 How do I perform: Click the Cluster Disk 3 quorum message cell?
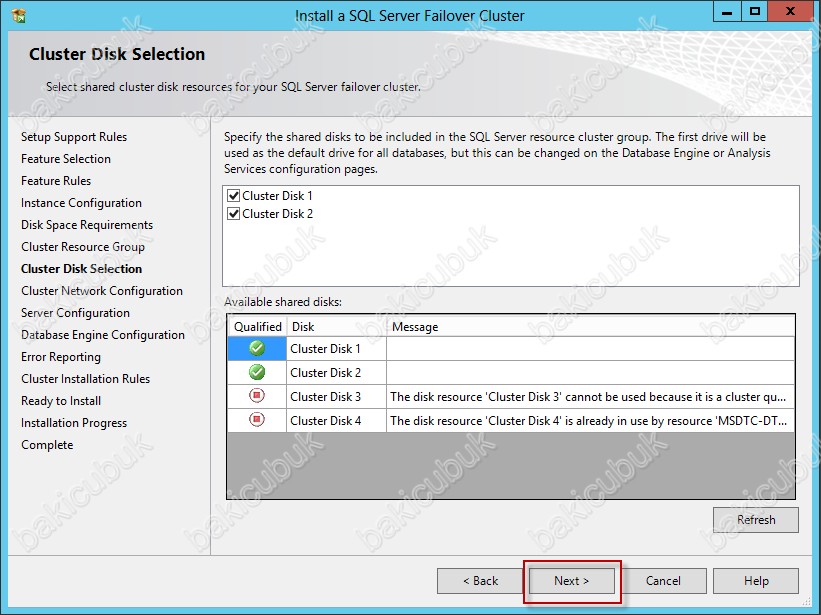(591, 397)
